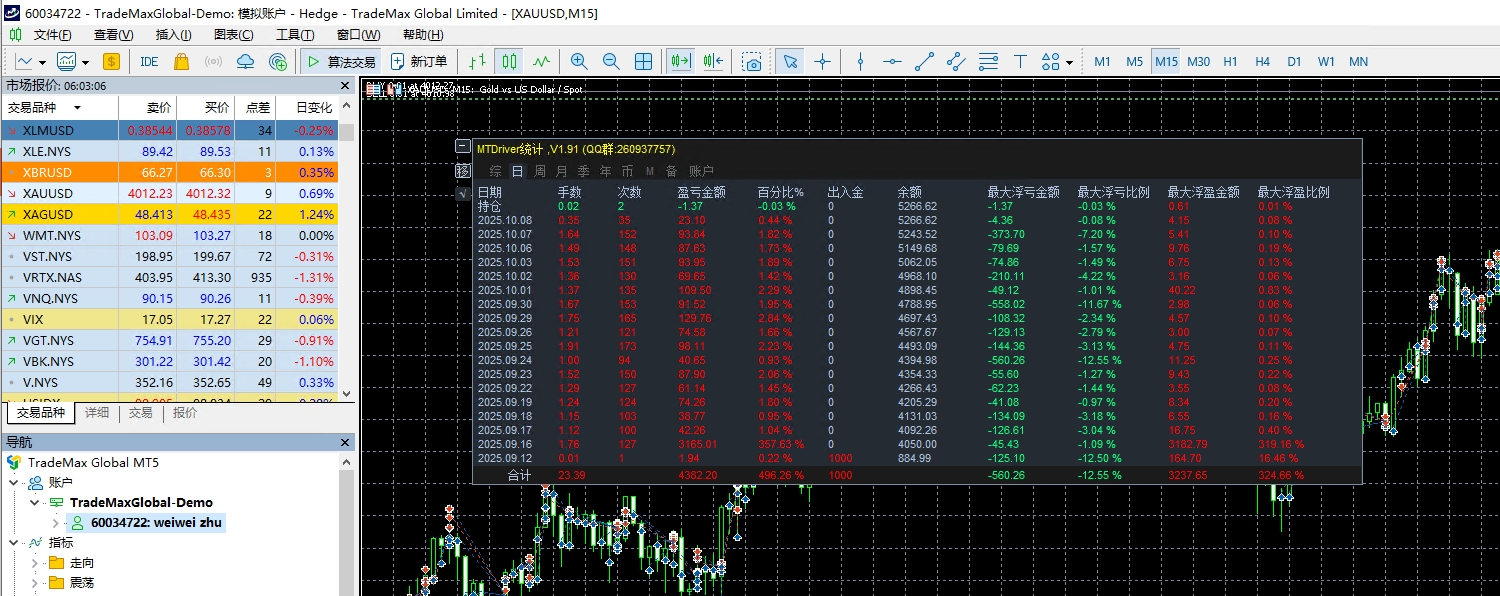Open the chart type icon in toolbar

pyautogui.click(x=25, y=61)
